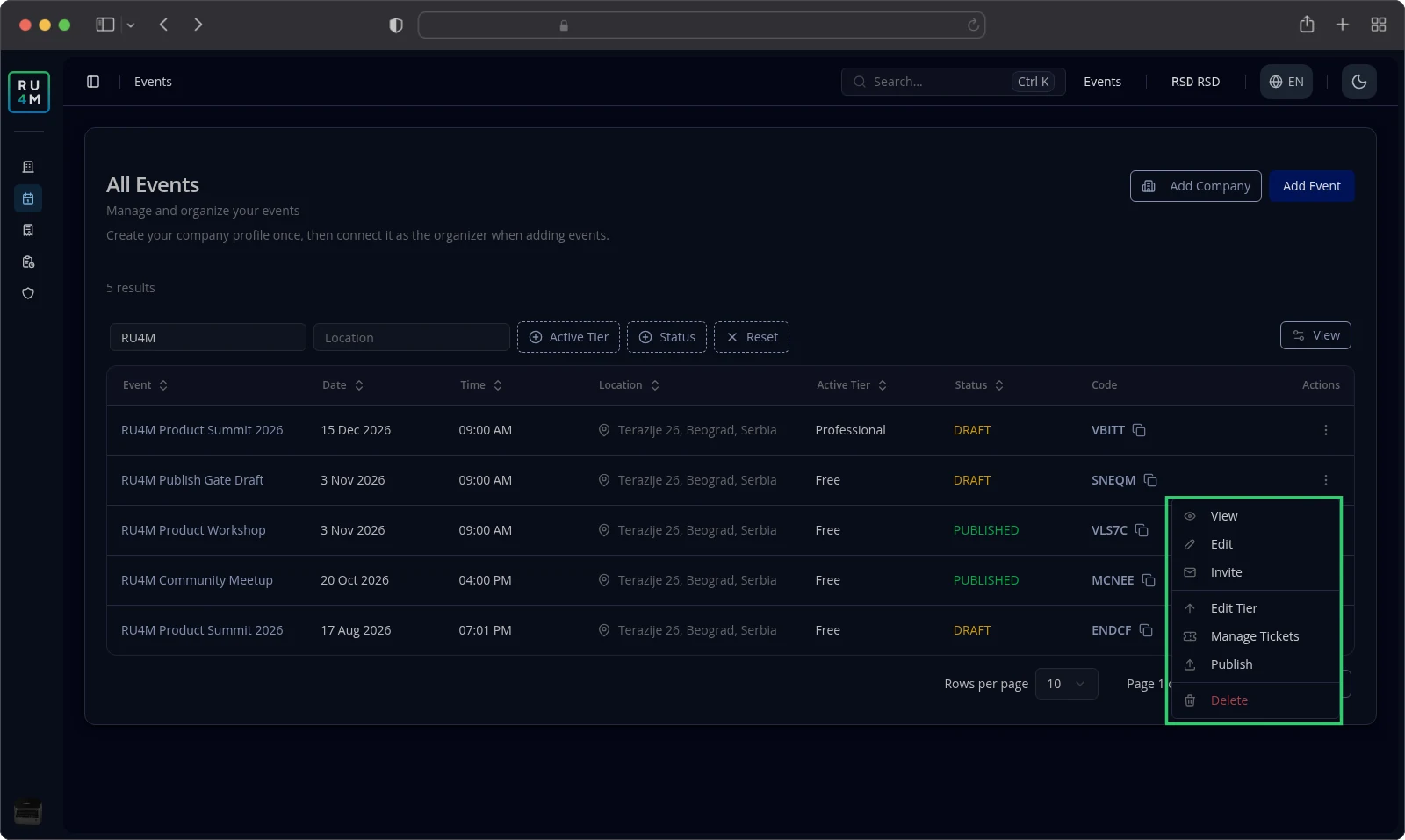
Task: Click the RU4M logo in the sidebar
Action: (29, 92)
